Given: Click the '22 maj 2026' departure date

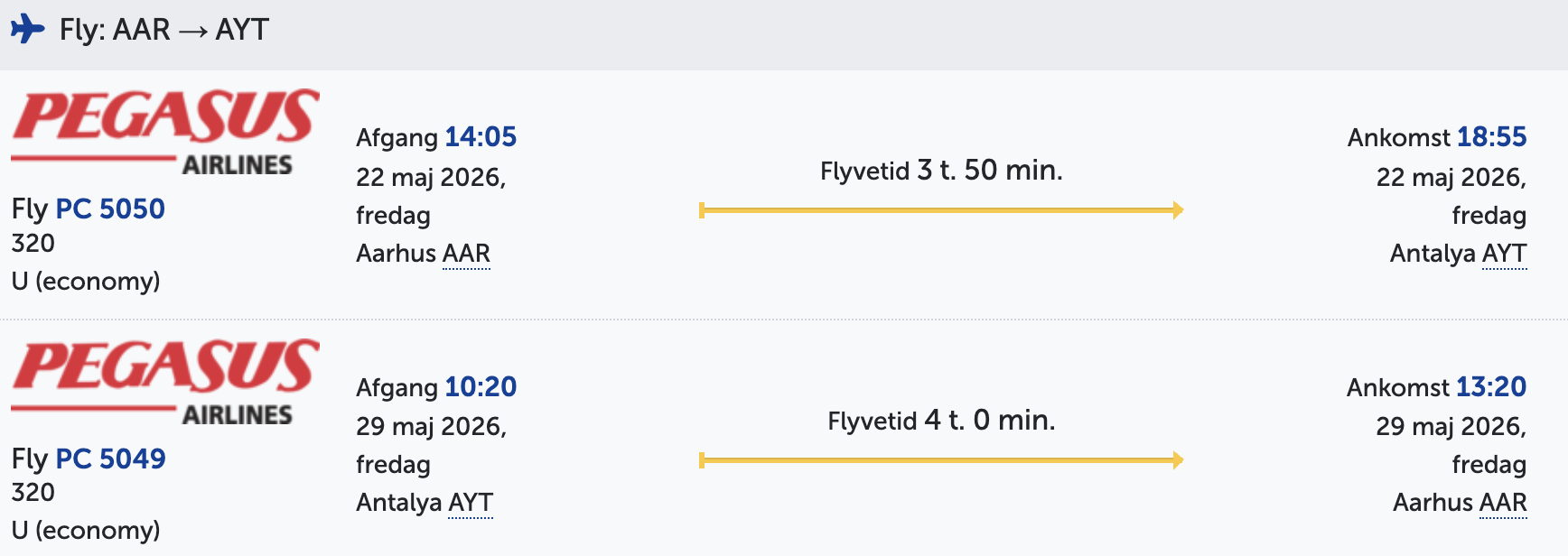Looking at the screenshot, I should (430, 177).
